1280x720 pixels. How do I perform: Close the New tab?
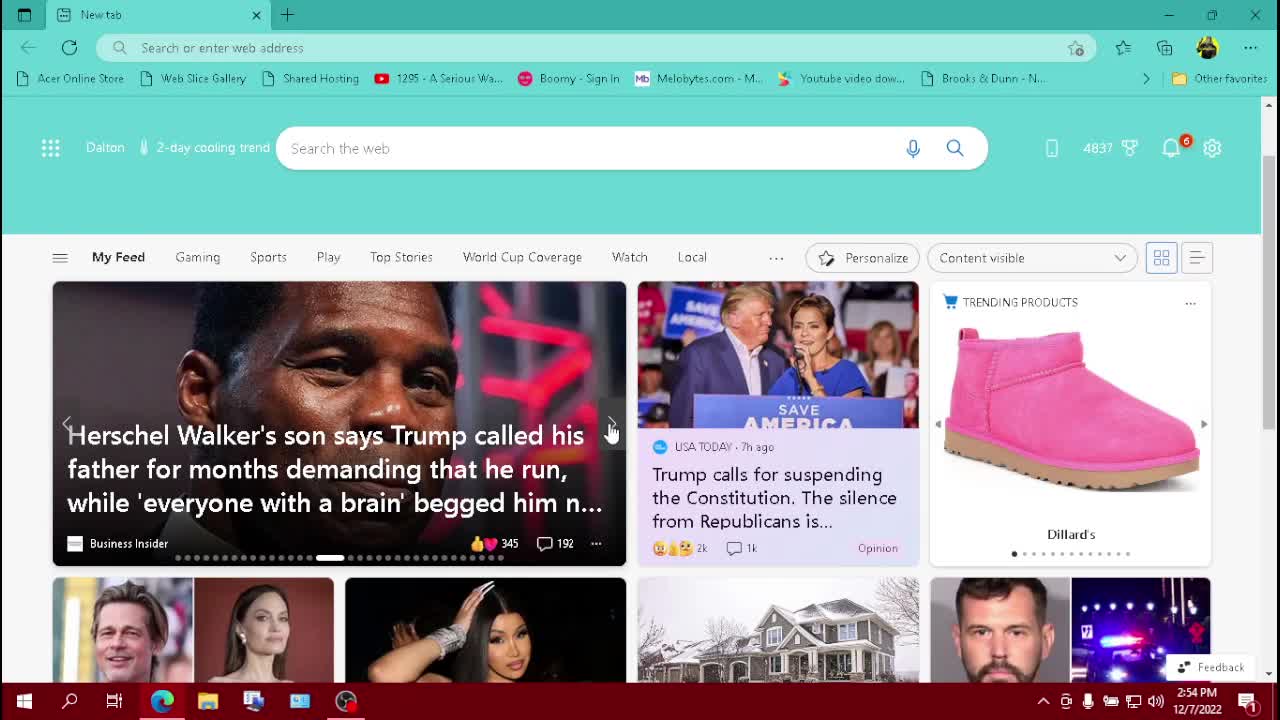pyautogui.click(x=256, y=15)
